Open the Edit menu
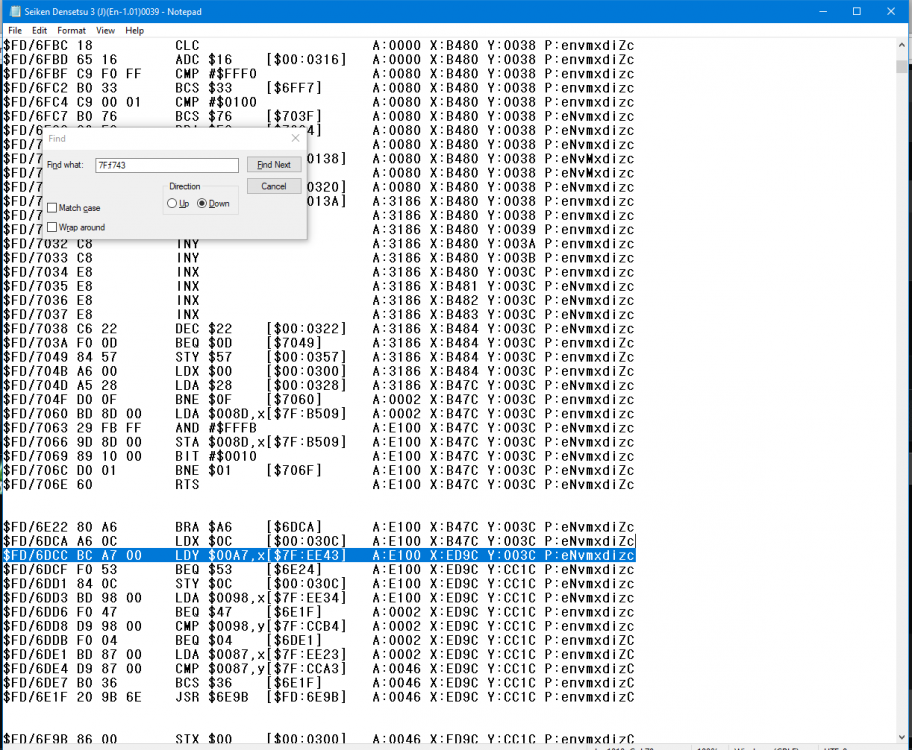The height and width of the screenshot is (750, 912). [x=40, y=30]
